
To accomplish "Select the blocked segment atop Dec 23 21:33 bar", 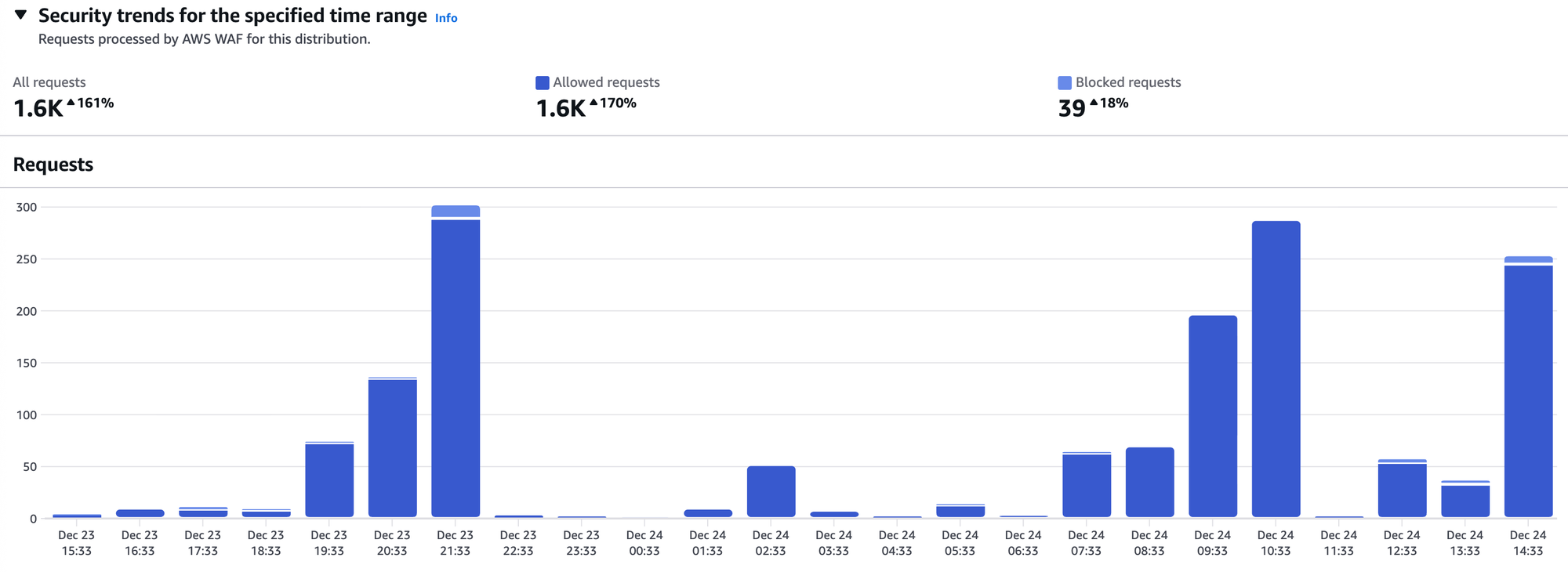I will [456, 212].
